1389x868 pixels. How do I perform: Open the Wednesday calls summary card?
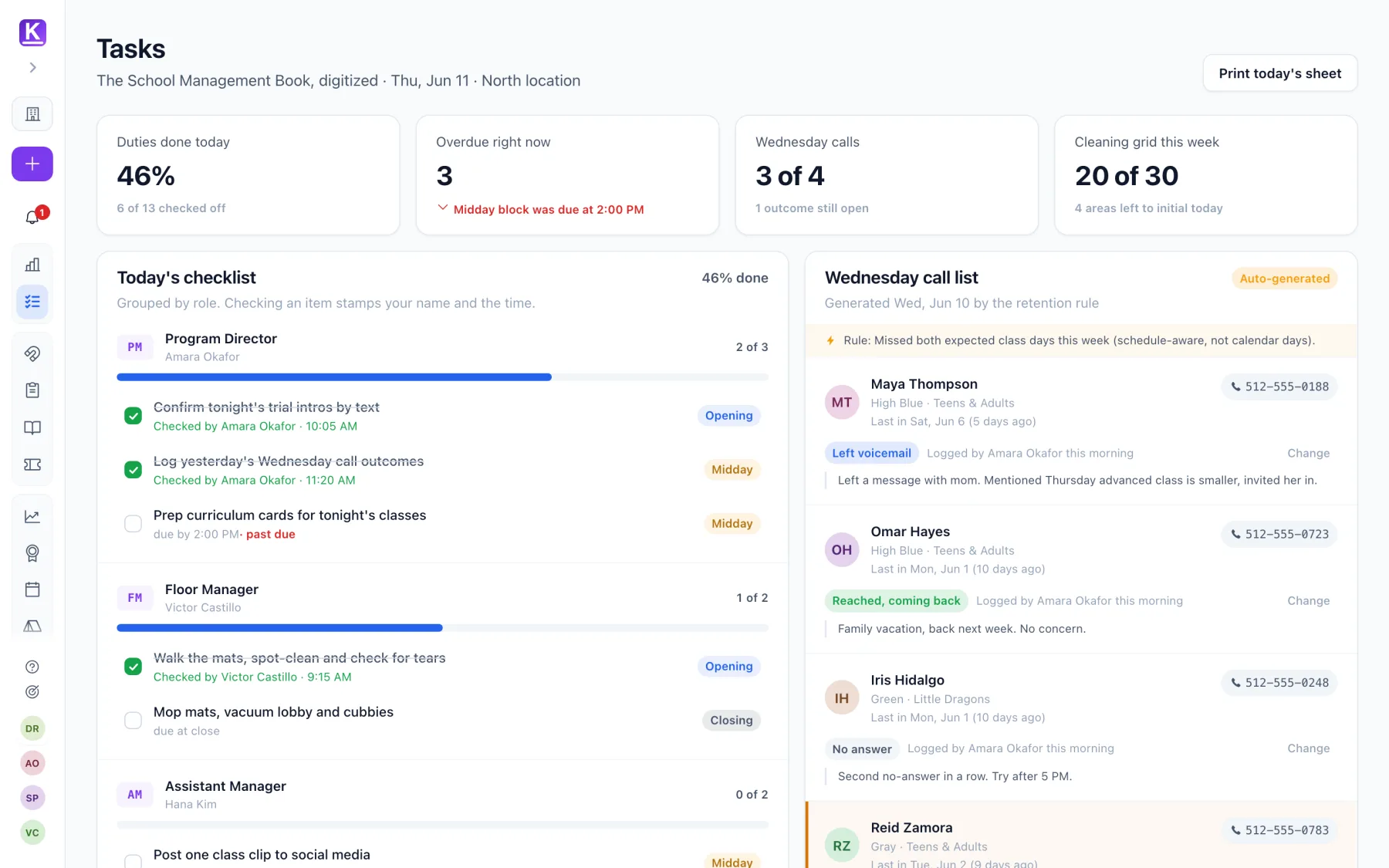pos(887,175)
